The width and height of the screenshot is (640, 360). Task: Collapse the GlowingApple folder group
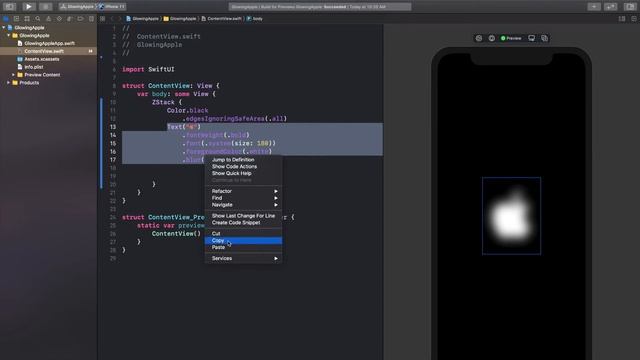point(9,36)
